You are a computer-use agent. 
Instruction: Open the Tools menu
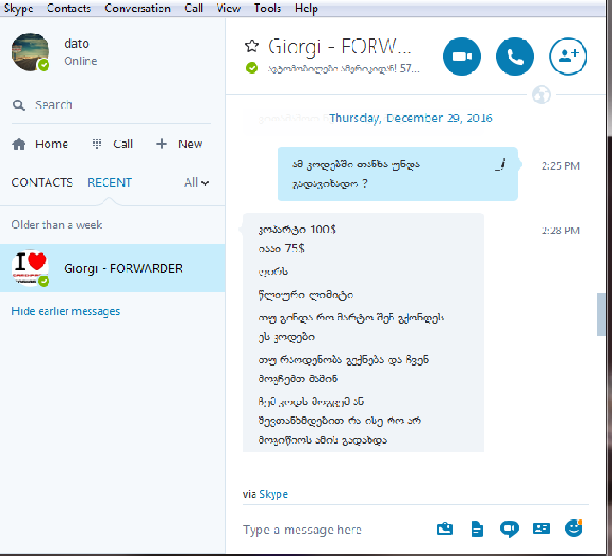tap(267, 8)
